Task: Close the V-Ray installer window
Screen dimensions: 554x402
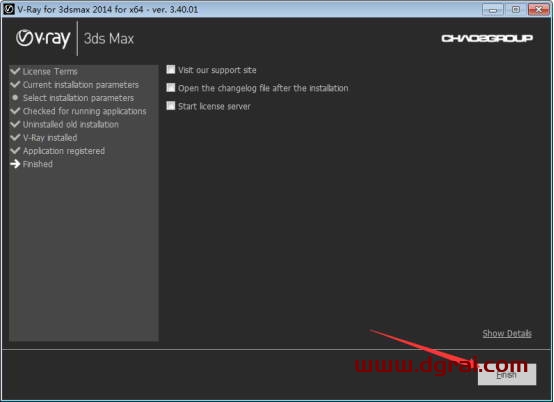Action: (538, 10)
